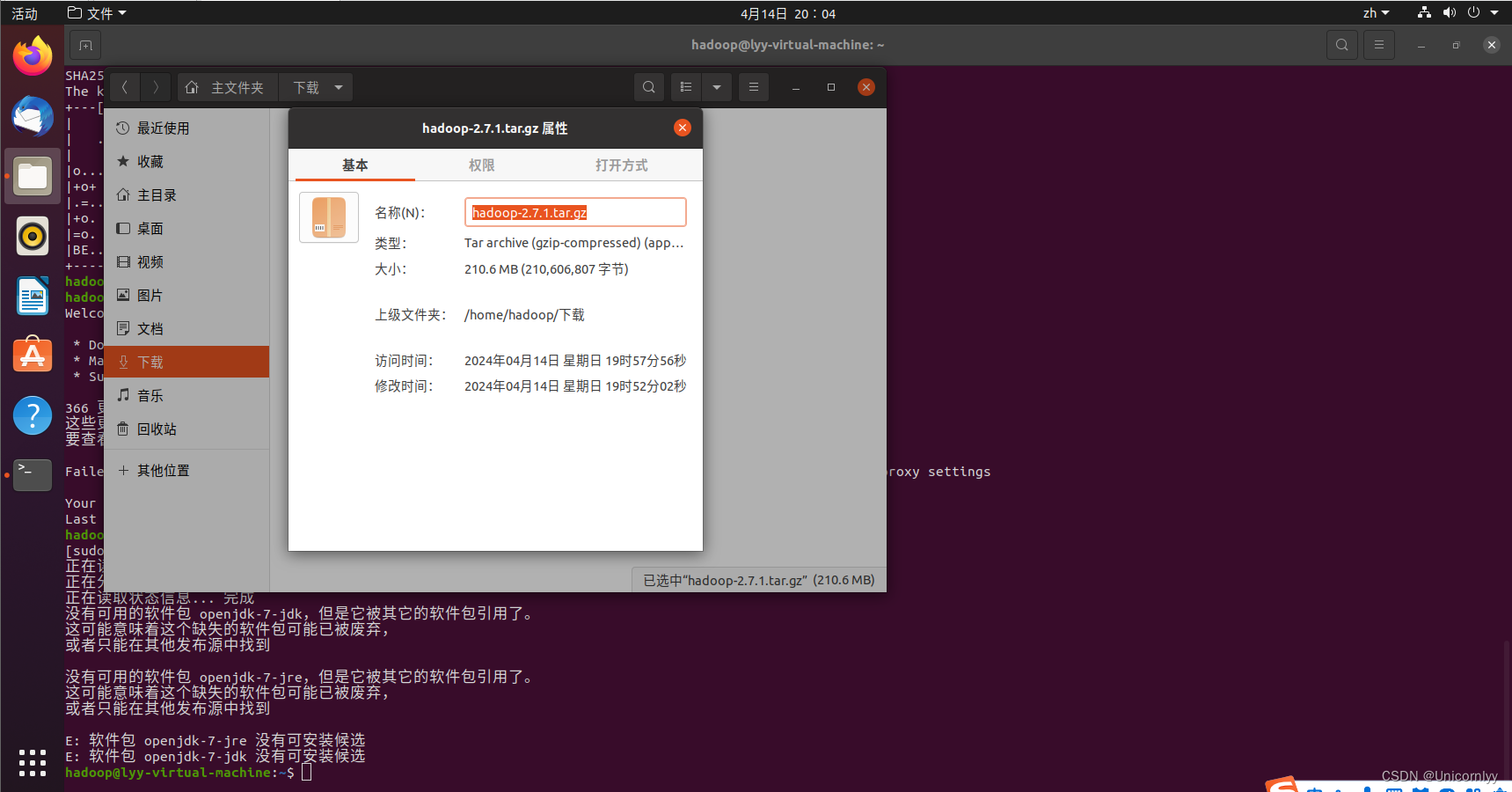Expand the system menu arrow
This screenshot has width=1512, height=792.
[1494, 12]
